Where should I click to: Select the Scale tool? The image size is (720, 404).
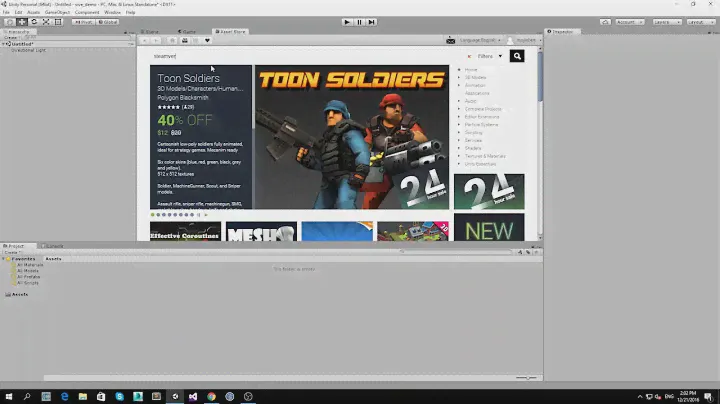coord(45,21)
